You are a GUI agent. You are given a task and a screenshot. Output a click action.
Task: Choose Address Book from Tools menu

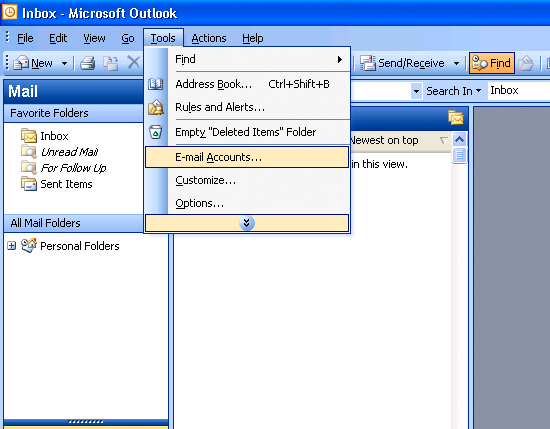click(x=247, y=84)
